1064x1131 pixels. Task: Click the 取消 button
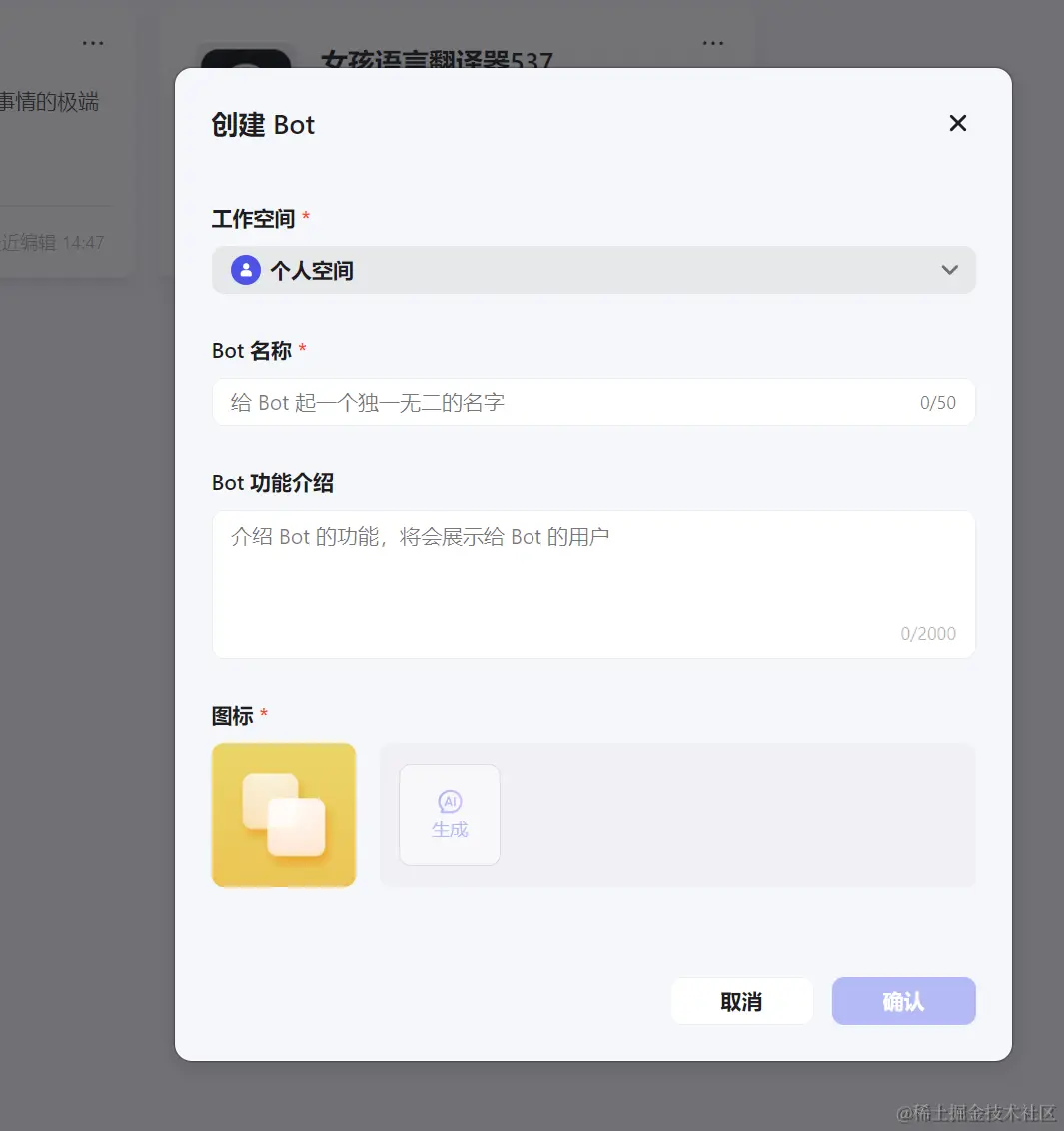coord(741,1001)
